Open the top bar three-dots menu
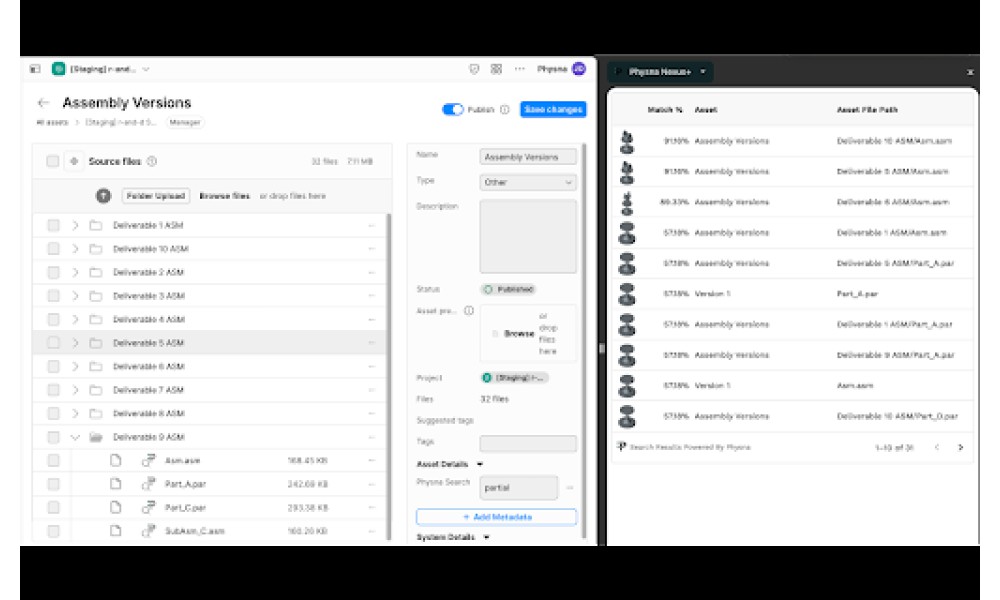The height and width of the screenshot is (600, 1000). point(520,69)
